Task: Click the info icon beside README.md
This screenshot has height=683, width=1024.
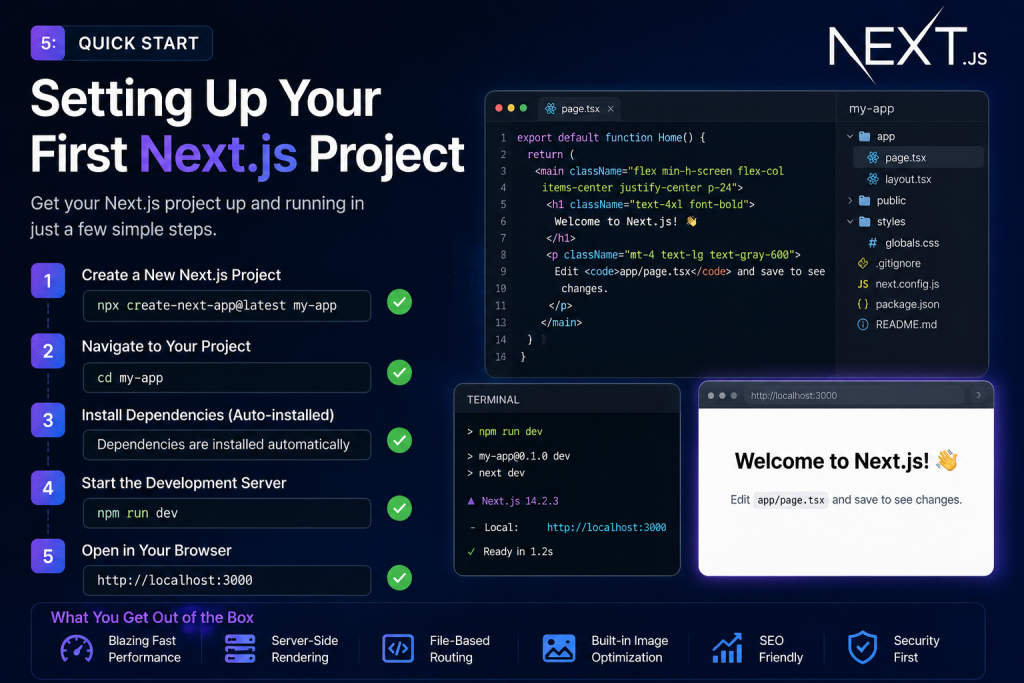Action: [863, 325]
